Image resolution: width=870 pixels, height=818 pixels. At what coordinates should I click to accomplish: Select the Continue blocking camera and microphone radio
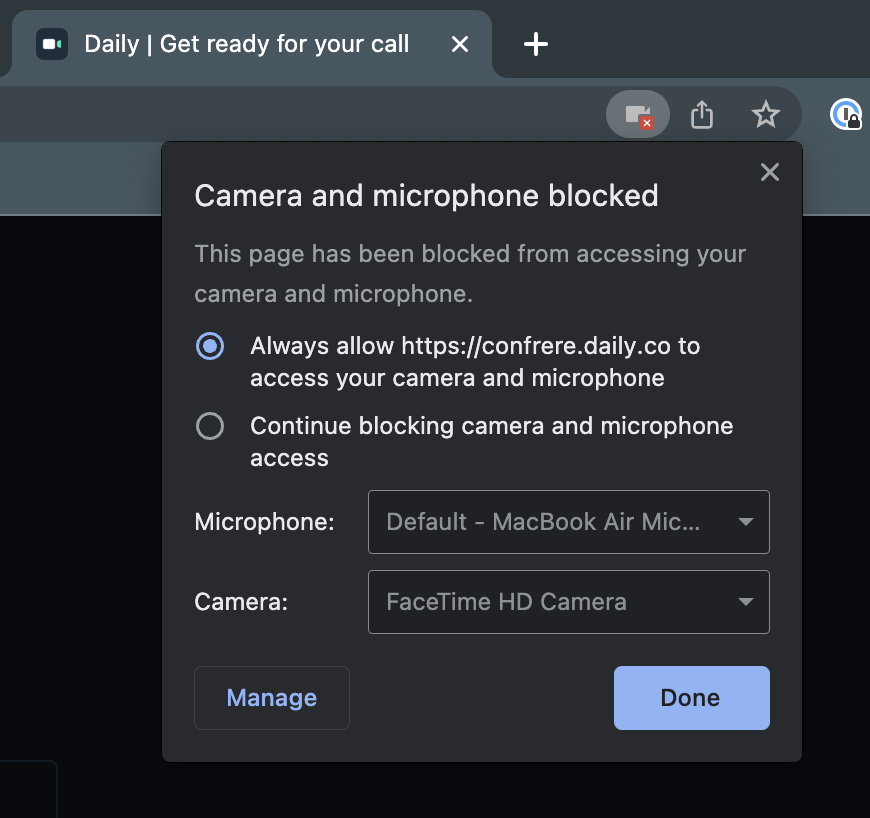coord(210,426)
